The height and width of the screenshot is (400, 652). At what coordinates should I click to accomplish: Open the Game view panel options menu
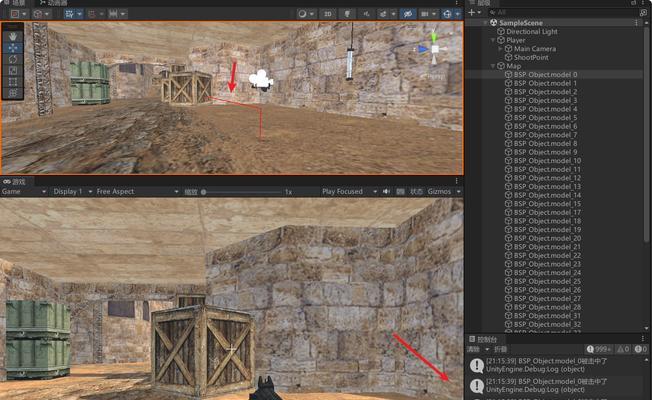coord(457,181)
